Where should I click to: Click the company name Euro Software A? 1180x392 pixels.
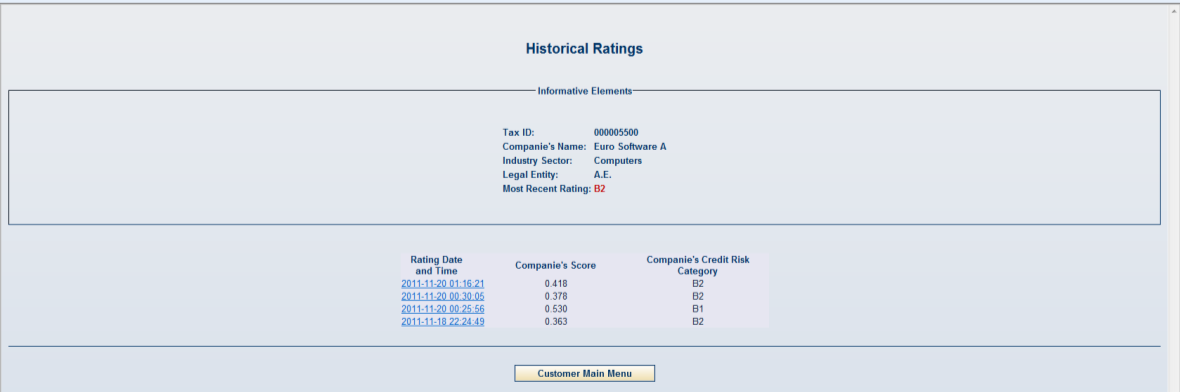pos(629,147)
